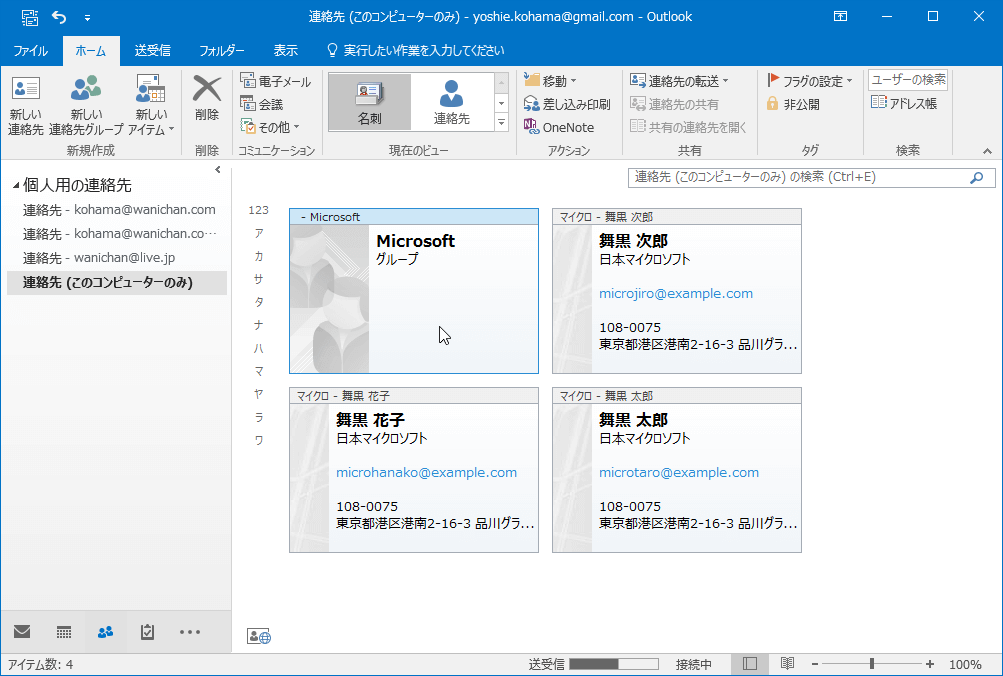
Task: Open フラグの設定 flag dropdown
Action: pyautogui.click(x=810, y=81)
